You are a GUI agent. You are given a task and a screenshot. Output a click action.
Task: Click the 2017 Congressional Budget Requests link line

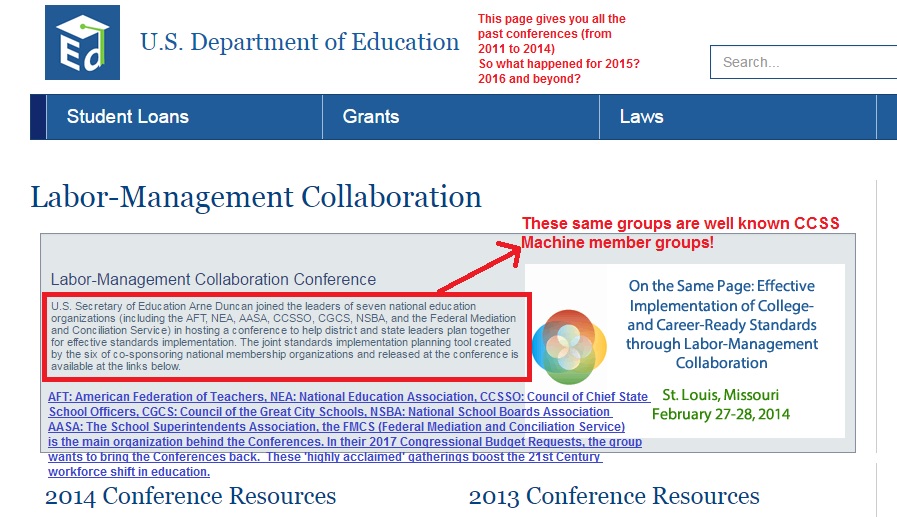tap(345, 442)
